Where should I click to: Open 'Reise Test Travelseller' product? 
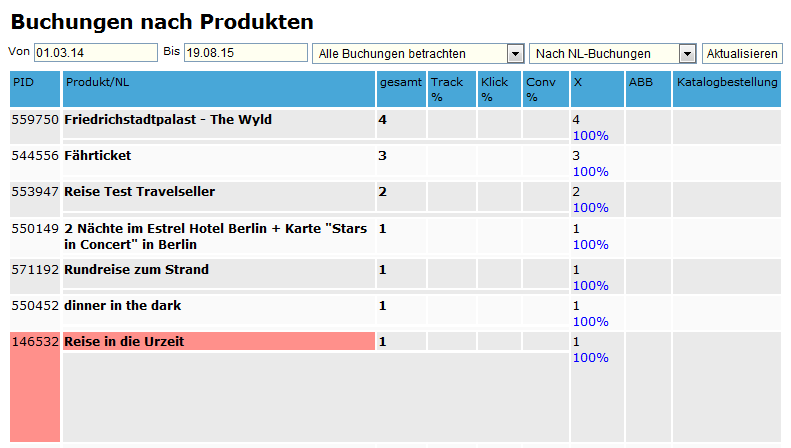(x=139, y=192)
